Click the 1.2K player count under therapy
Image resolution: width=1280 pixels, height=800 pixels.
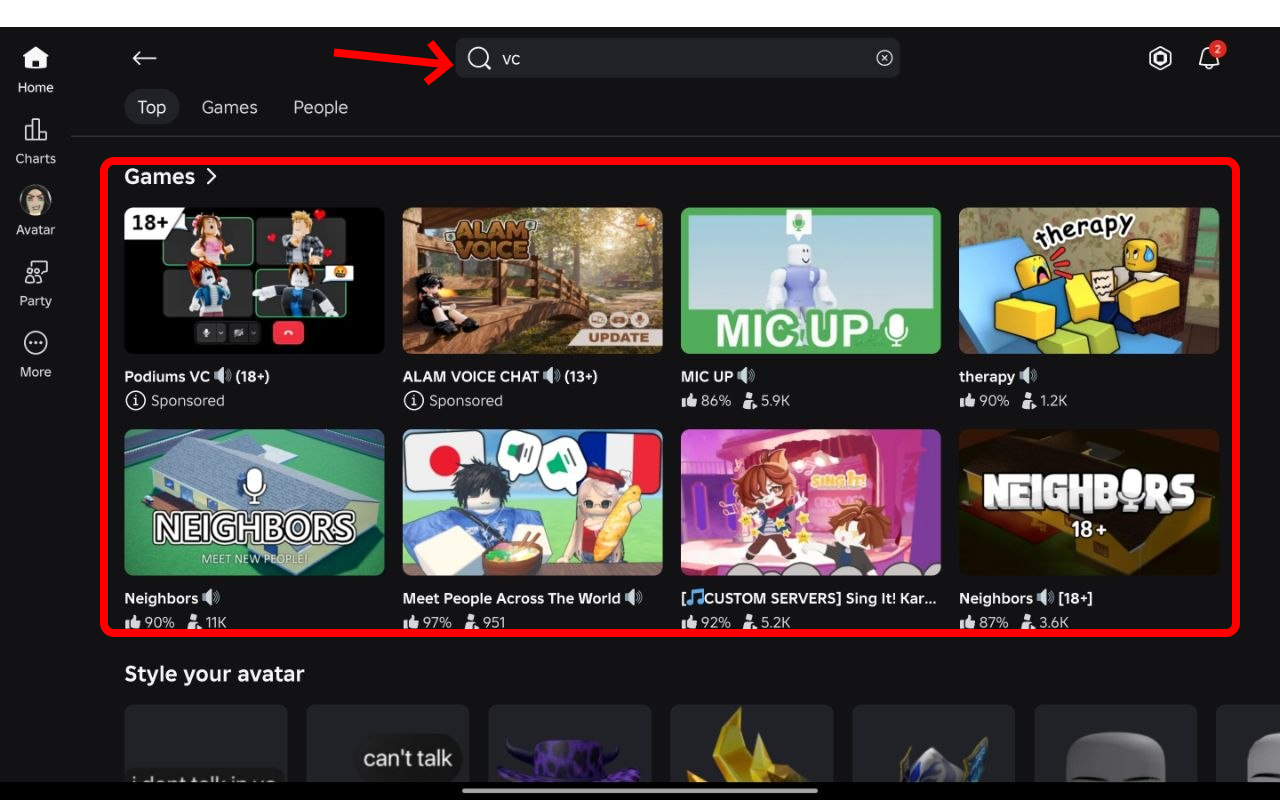coord(1053,401)
